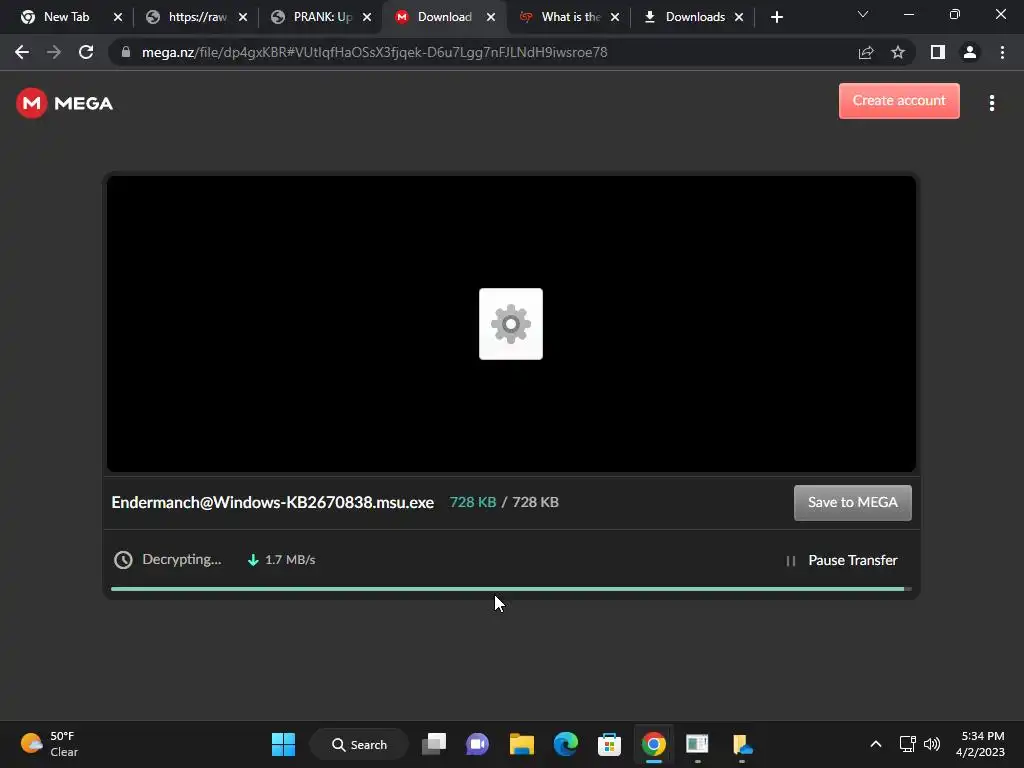The height and width of the screenshot is (768, 1024).
Task: Bookmark this page with the star
Action: coord(898,52)
